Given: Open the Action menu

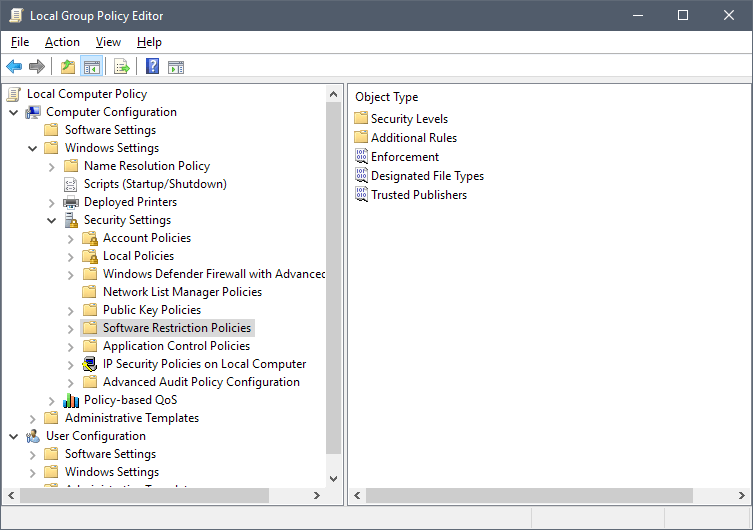Looking at the screenshot, I should [x=62, y=42].
